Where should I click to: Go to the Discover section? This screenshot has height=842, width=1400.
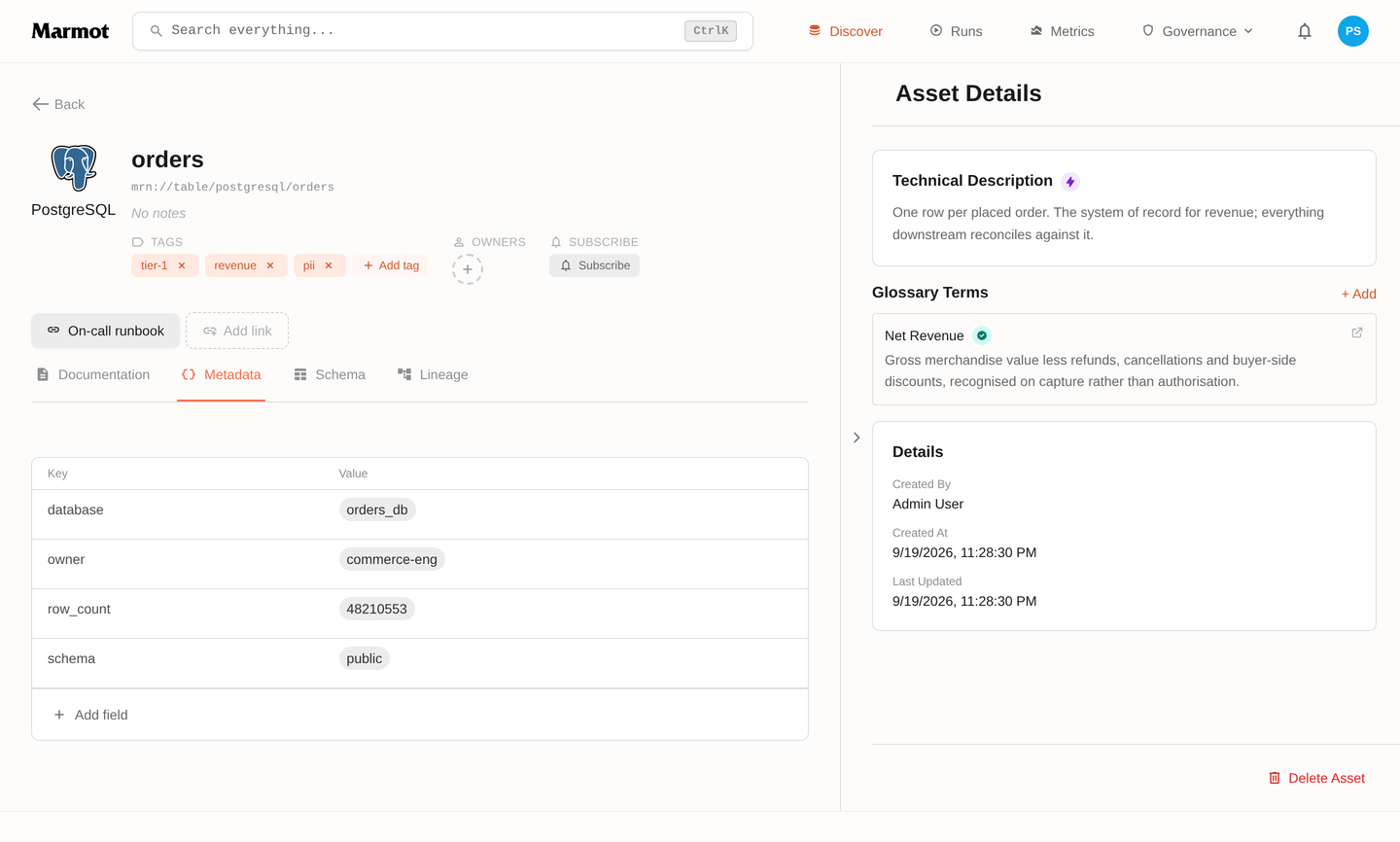coord(845,31)
